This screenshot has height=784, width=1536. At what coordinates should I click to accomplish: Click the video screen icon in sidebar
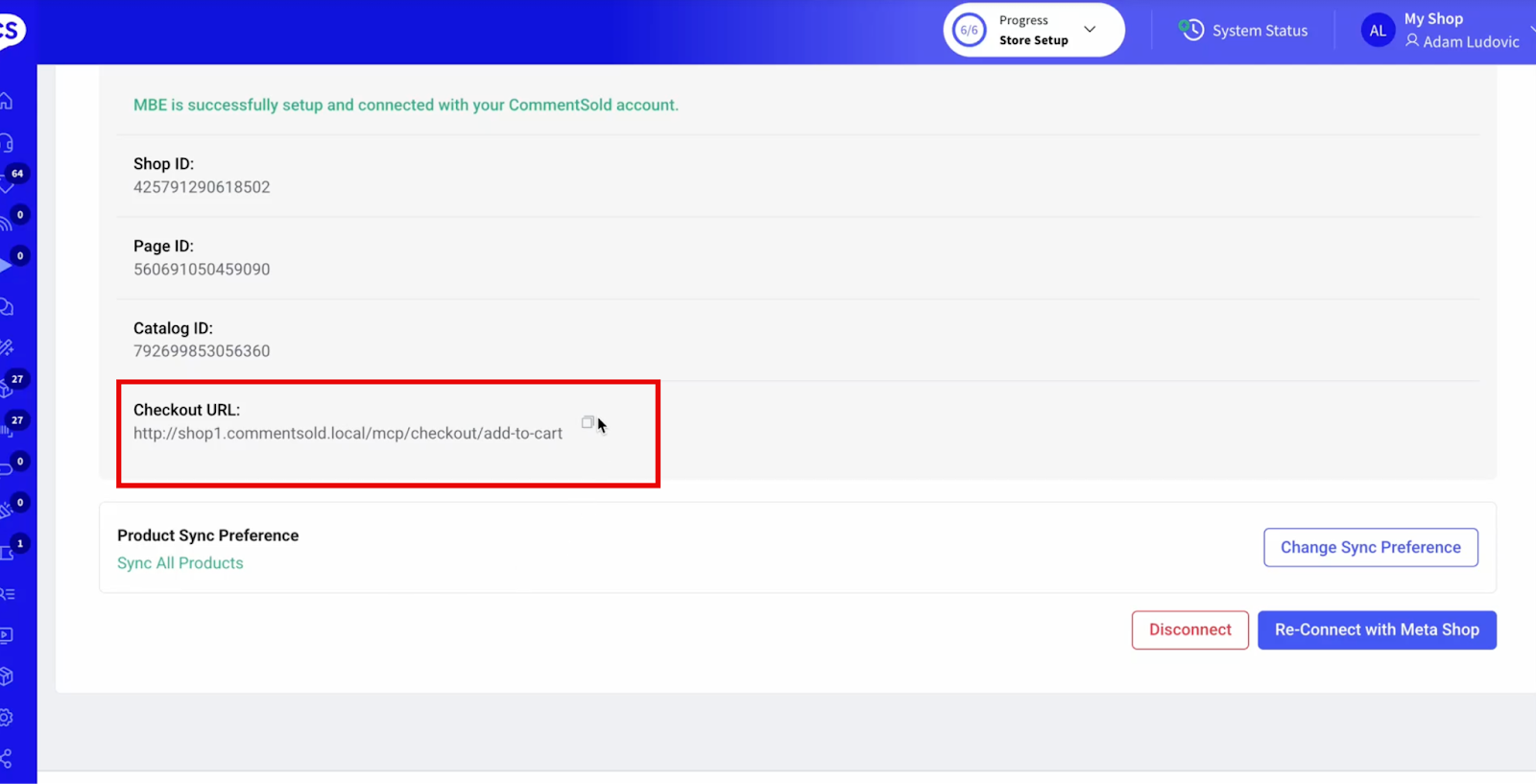[x=7, y=635]
